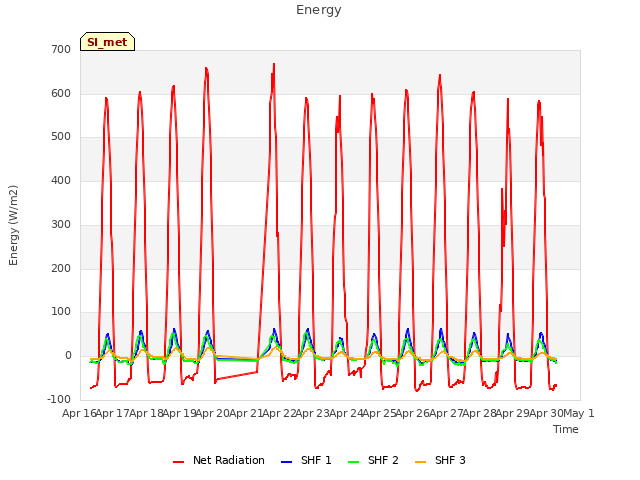Click the Apr 30 x-axis tick label
Screen dimensions: 640x480
(x=546, y=413)
